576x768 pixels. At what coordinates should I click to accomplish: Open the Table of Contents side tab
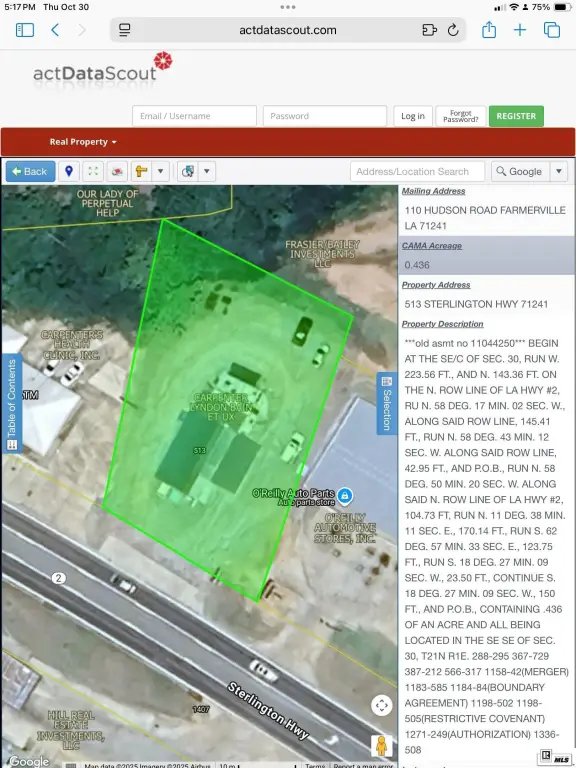point(12,404)
